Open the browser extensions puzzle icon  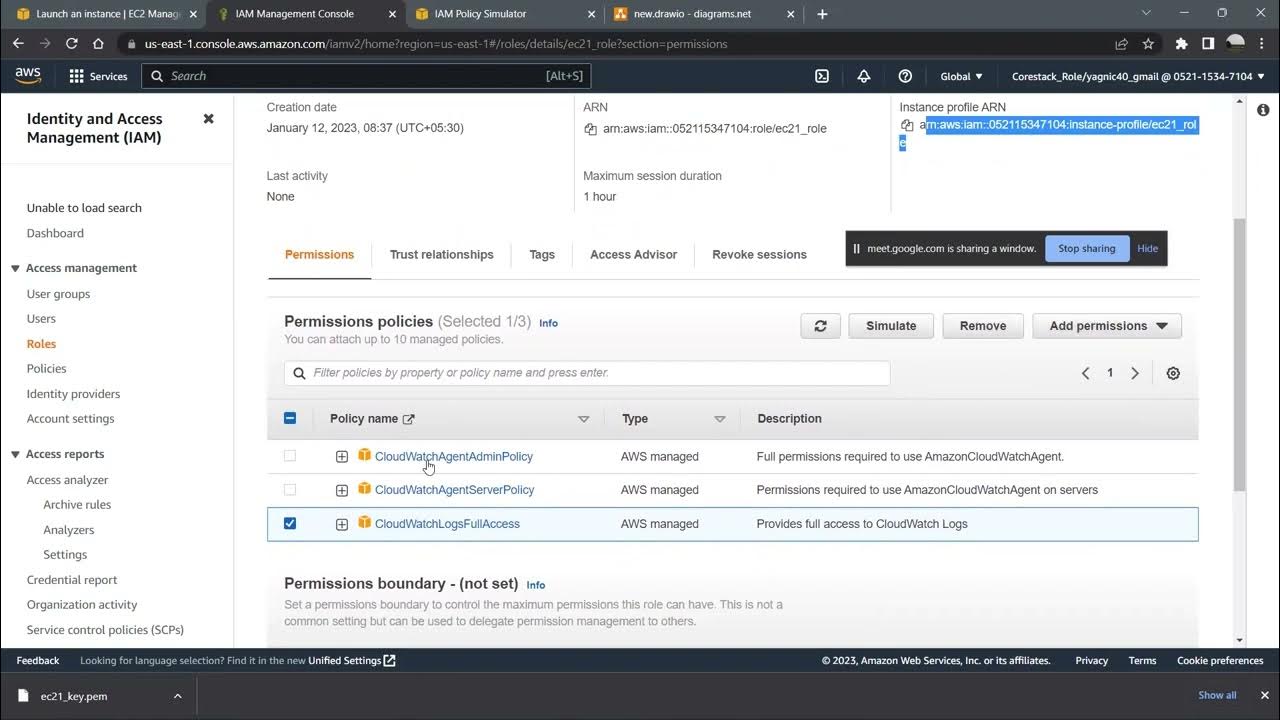[x=1181, y=44]
